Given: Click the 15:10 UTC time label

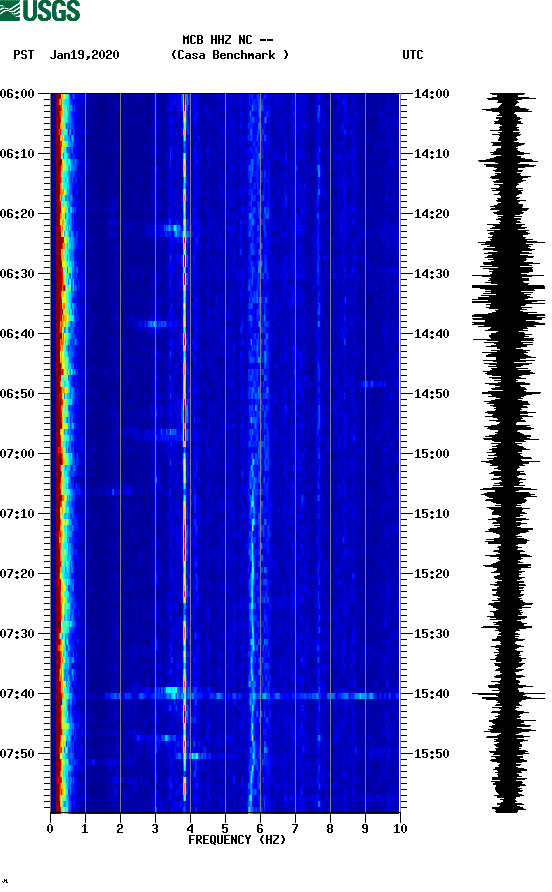Looking at the screenshot, I should [431, 514].
